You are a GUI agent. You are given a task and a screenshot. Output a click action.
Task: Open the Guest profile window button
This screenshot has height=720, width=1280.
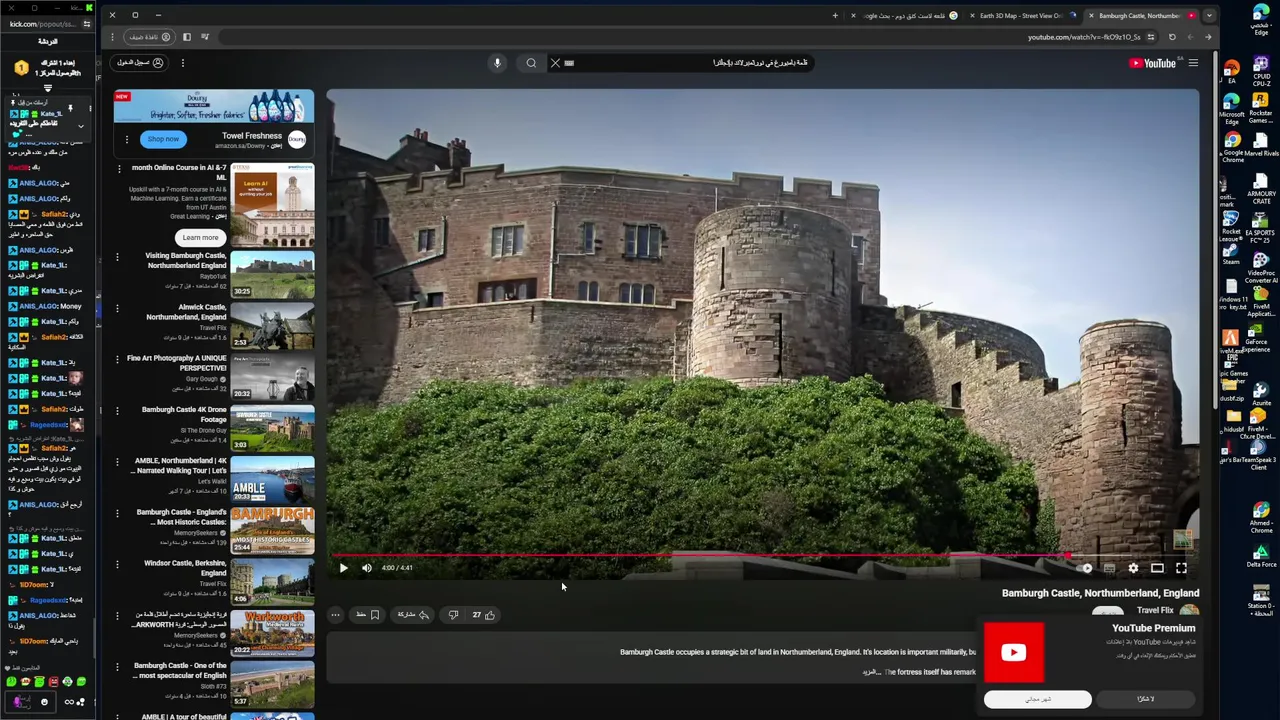pos(150,37)
